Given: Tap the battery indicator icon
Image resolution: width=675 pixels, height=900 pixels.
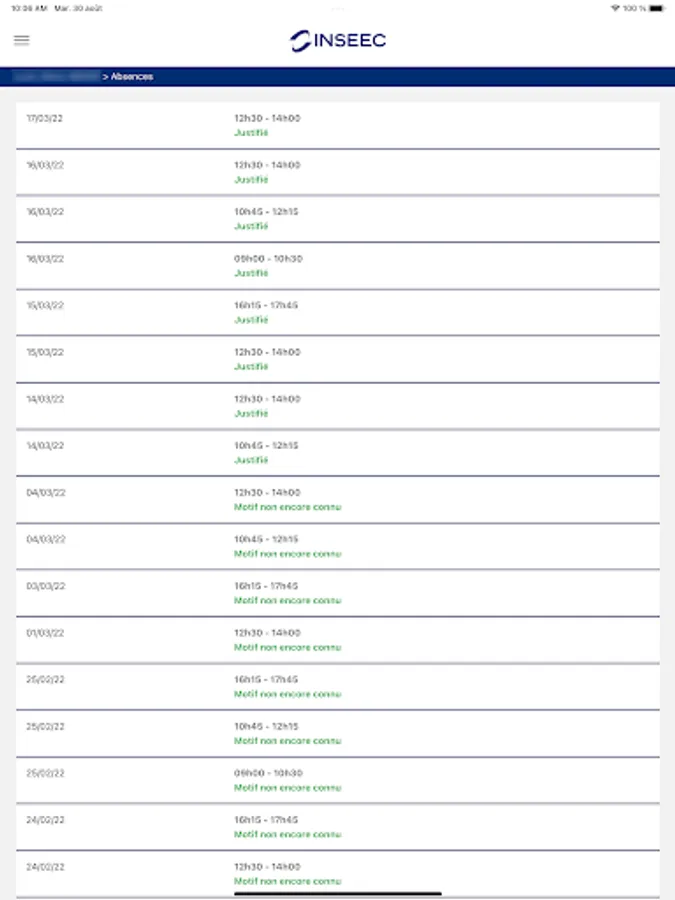Looking at the screenshot, I should pyautogui.click(x=655, y=8).
